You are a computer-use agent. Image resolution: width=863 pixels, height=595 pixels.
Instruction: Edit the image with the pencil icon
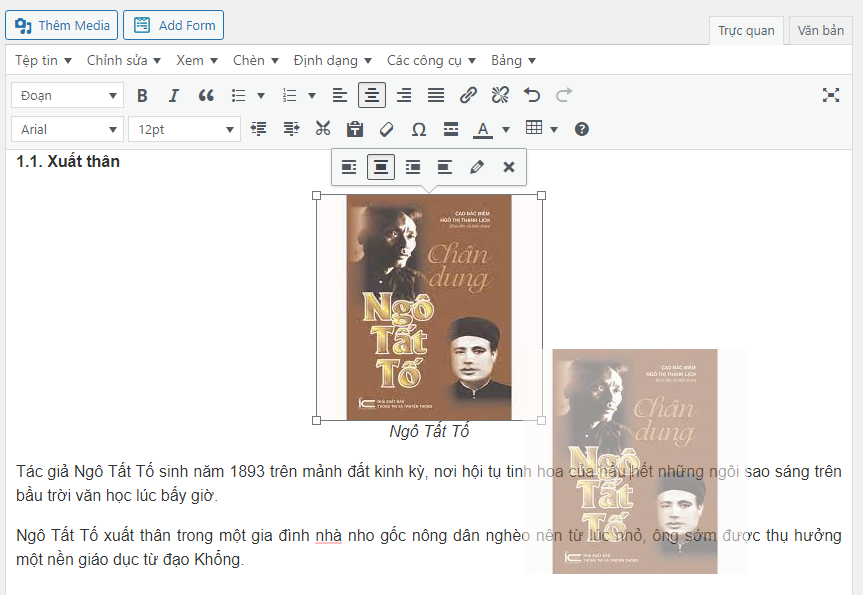477,167
